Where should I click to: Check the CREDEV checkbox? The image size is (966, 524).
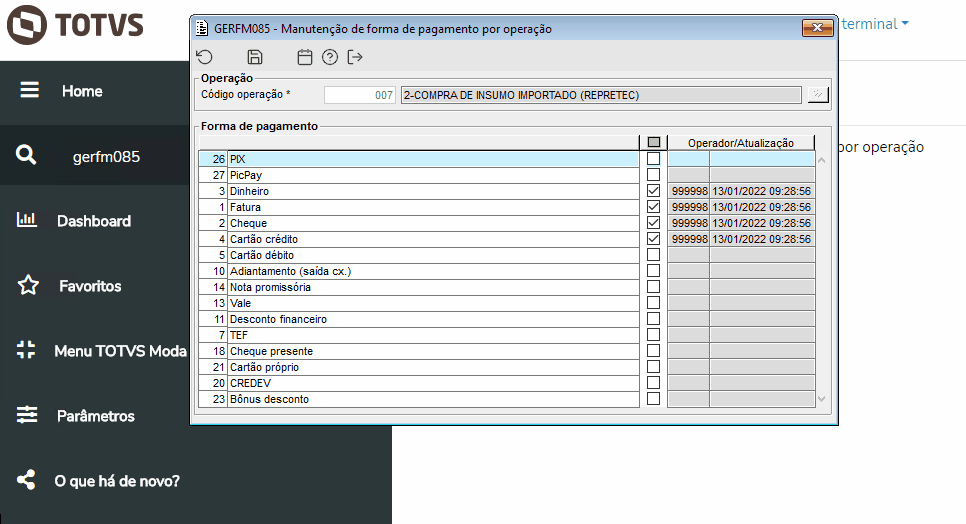(654, 383)
